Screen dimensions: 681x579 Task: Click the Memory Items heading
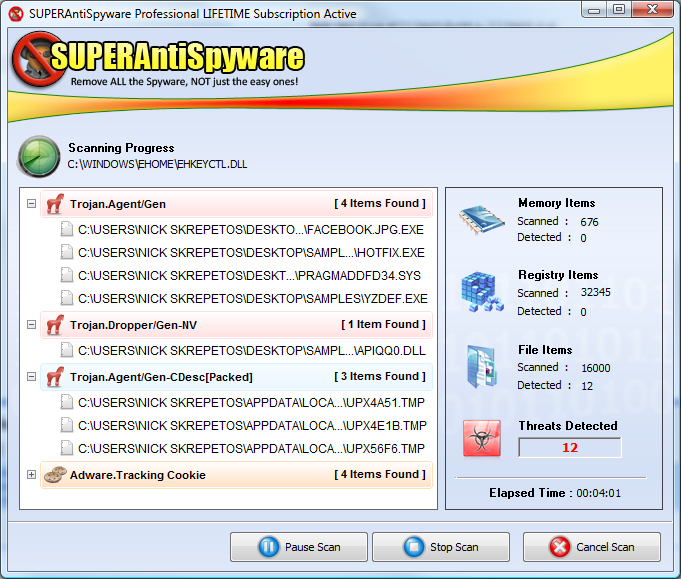[557, 203]
